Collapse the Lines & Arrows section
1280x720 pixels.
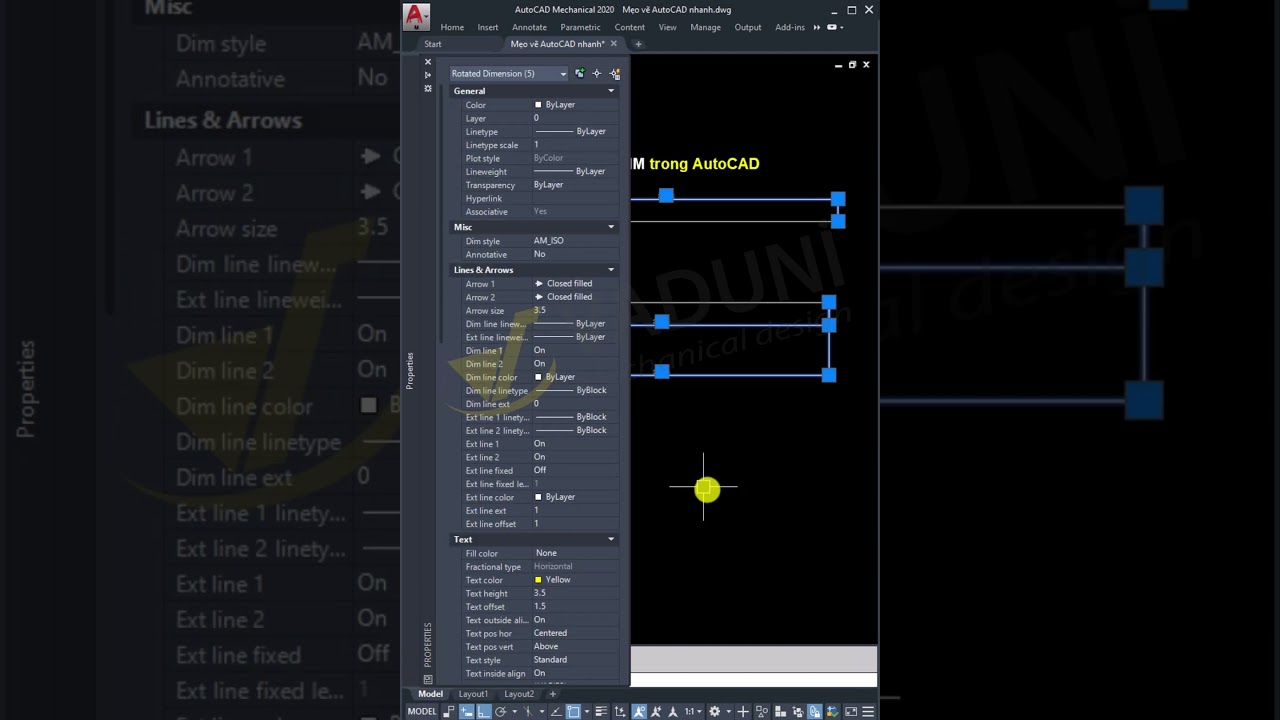point(611,270)
